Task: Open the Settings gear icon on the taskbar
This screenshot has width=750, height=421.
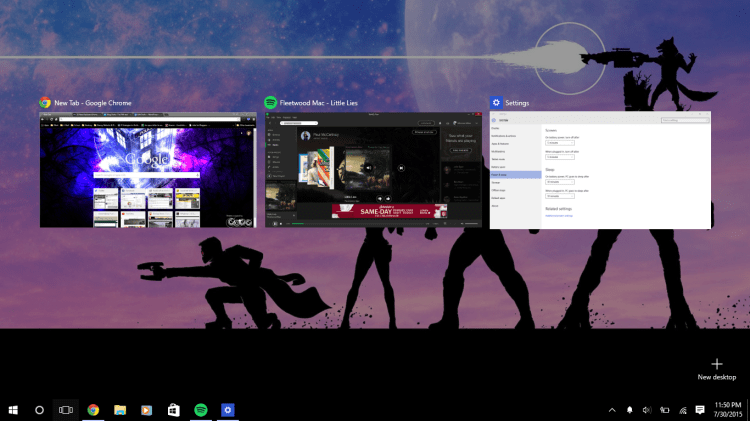Action: click(228, 410)
